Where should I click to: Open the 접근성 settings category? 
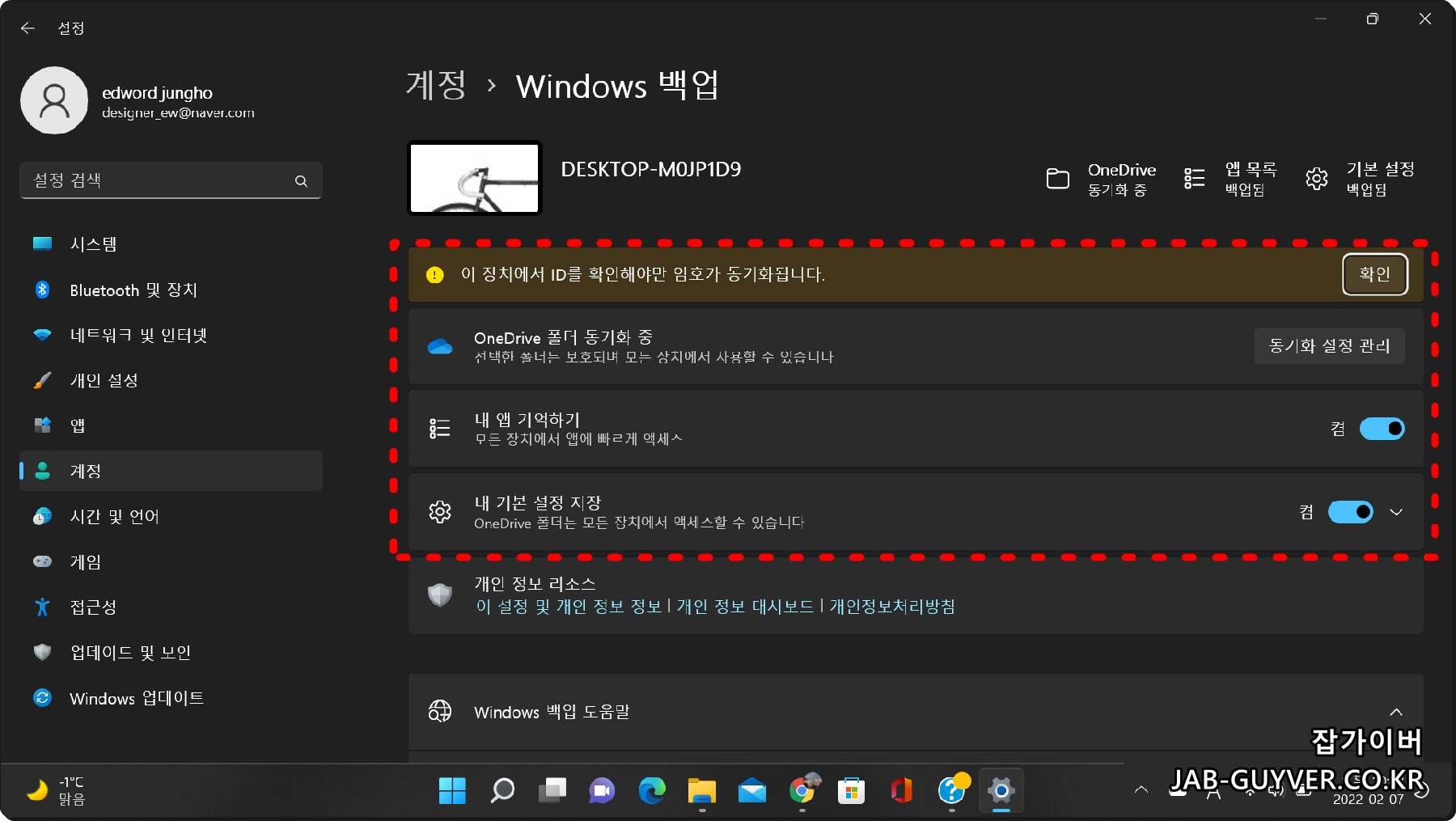click(x=171, y=607)
